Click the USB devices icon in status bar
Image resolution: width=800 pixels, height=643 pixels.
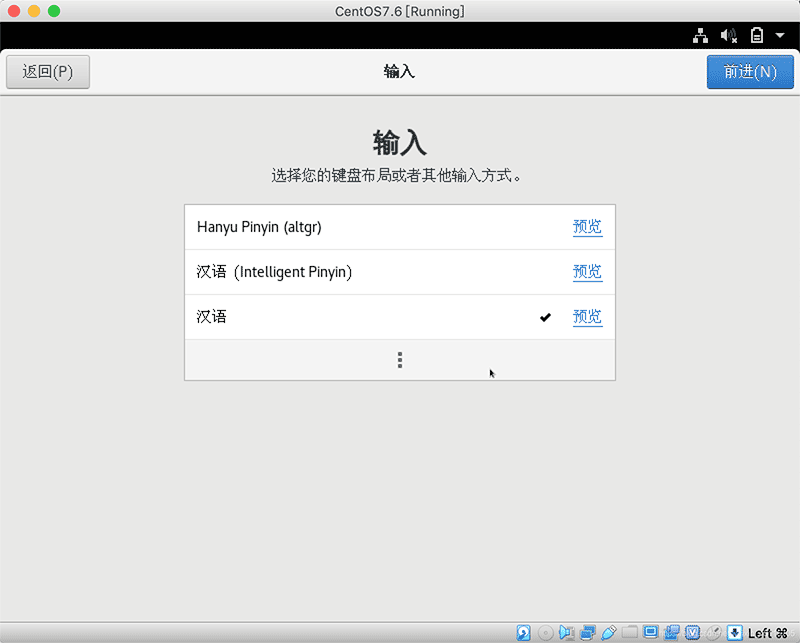point(606,632)
